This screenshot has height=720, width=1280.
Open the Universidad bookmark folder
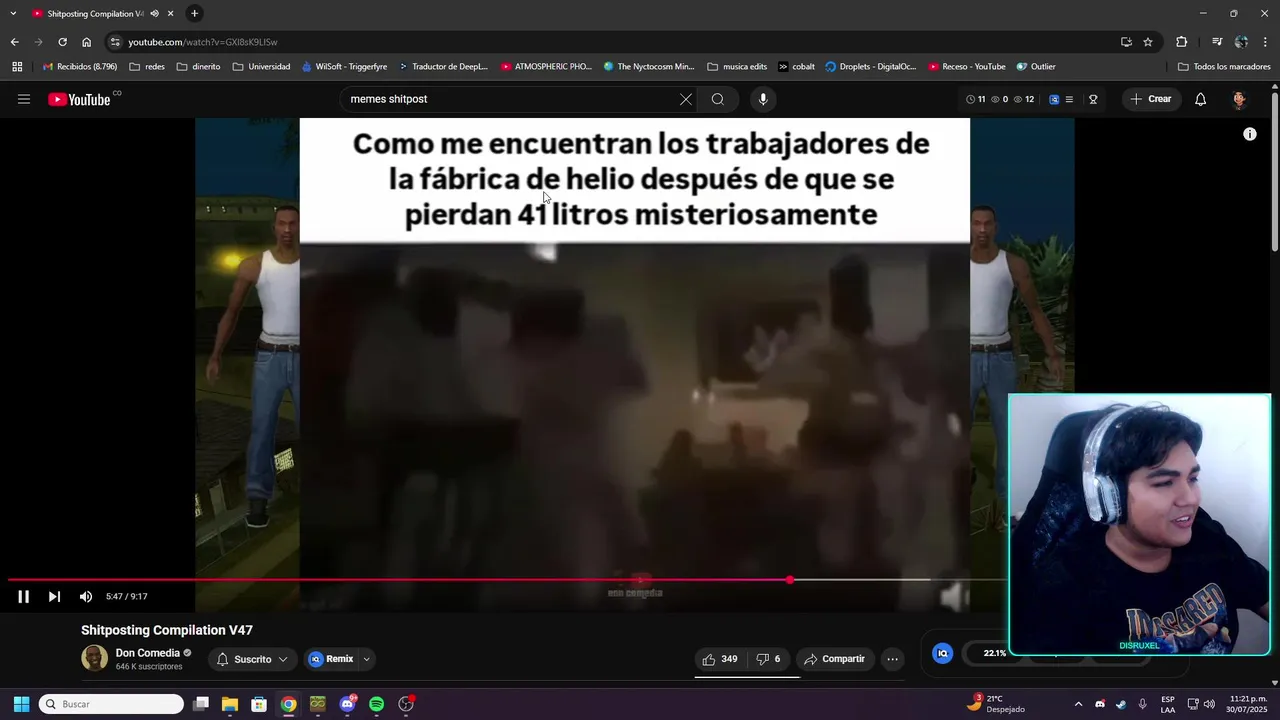tap(261, 67)
